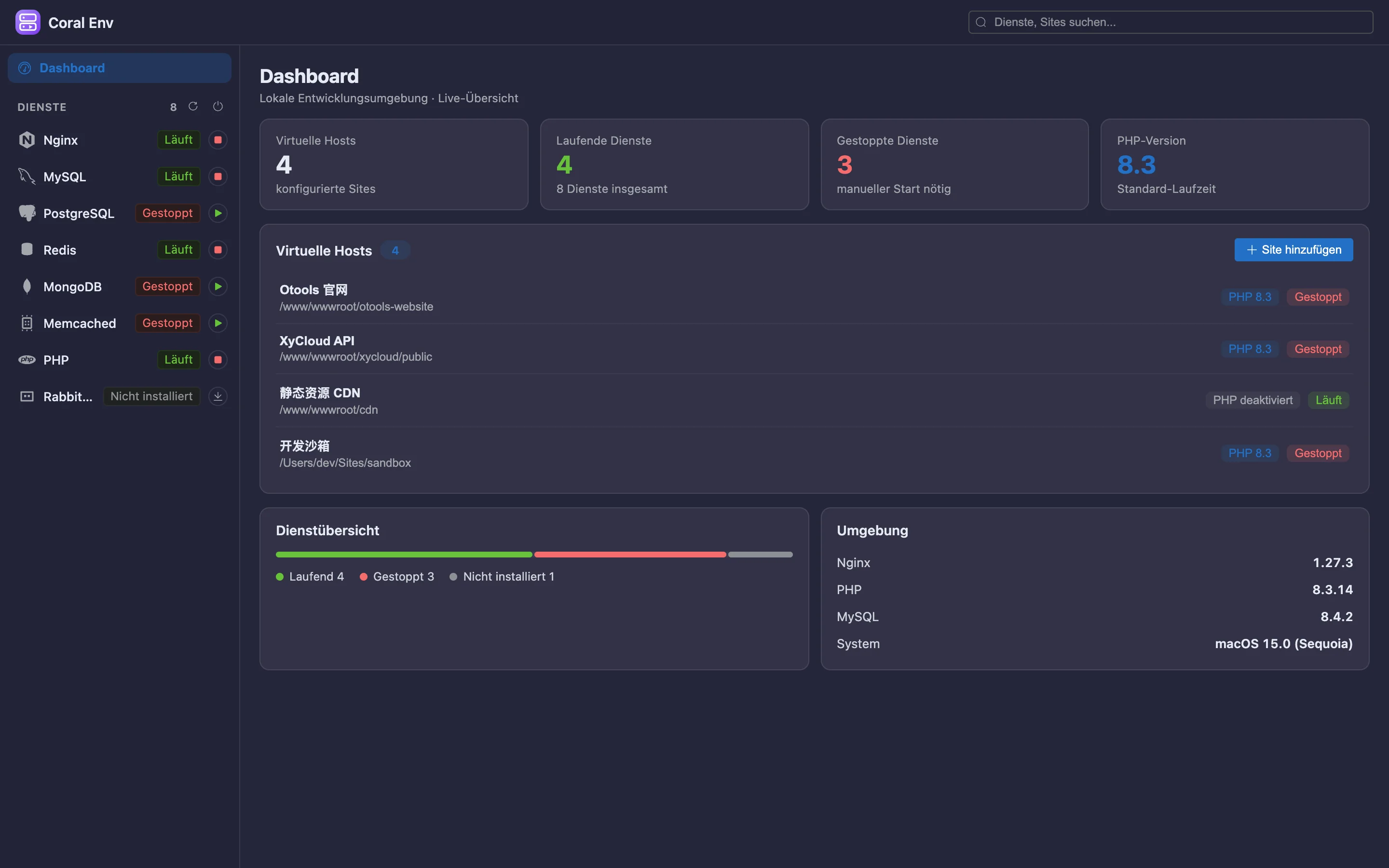Click the Memcached chip icon
Screen dimensions: 1389x868
pyautogui.click(x=27, y=323)
